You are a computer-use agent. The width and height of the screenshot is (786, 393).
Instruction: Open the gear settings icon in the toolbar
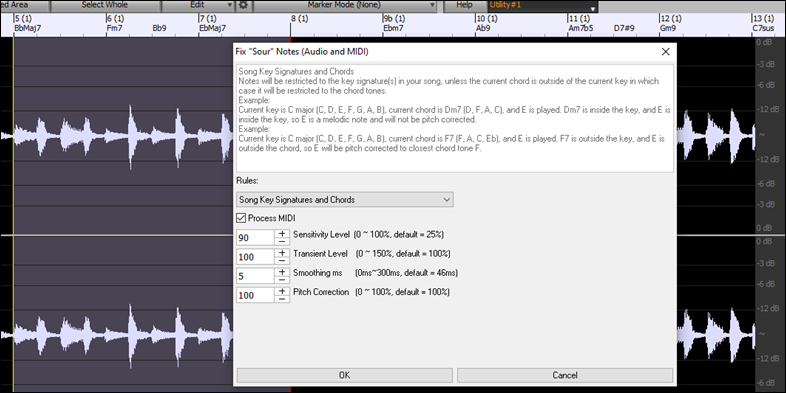click(244, 5)
